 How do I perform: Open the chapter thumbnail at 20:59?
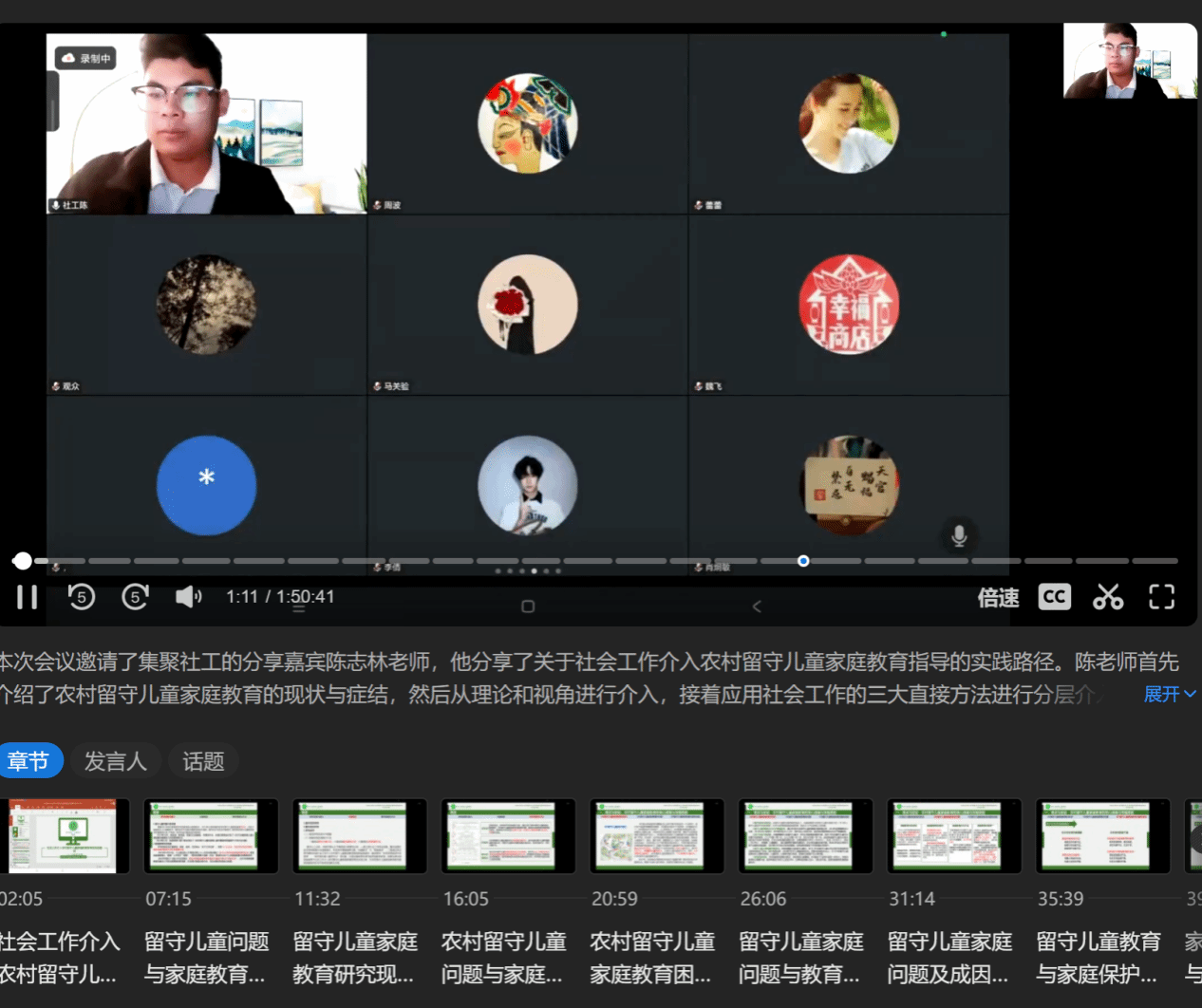657,836
